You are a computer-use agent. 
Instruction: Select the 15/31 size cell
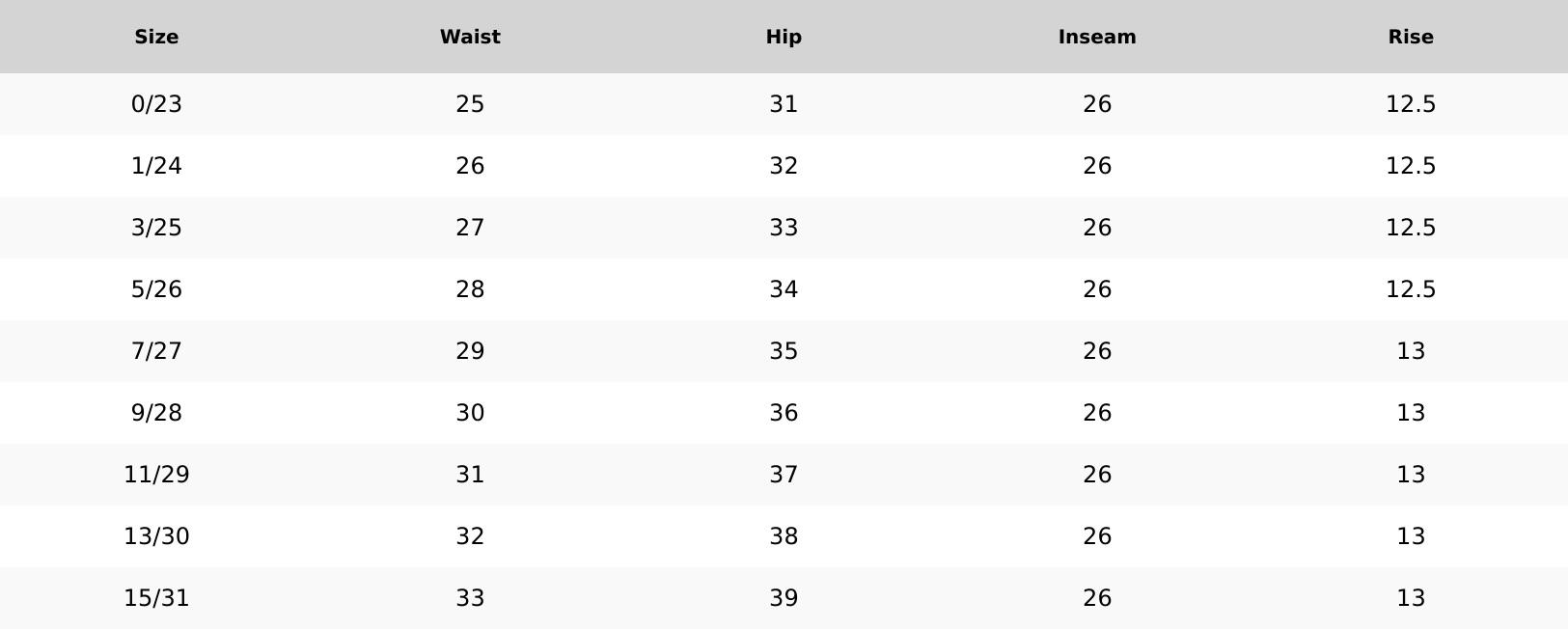pyautogui.click(x=156, y=598)
